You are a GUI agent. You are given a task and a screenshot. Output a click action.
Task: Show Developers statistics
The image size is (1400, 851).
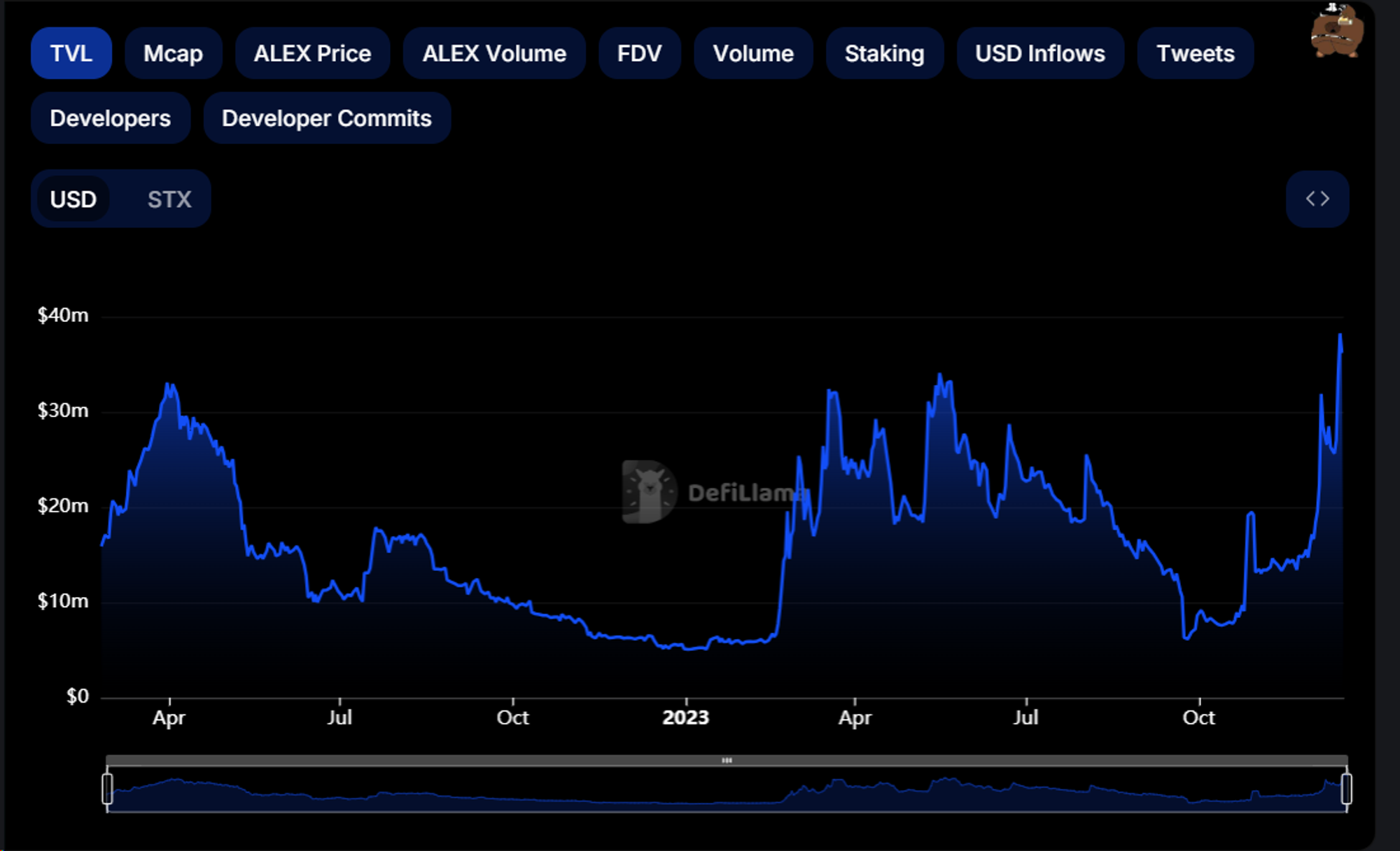point(110,118)
